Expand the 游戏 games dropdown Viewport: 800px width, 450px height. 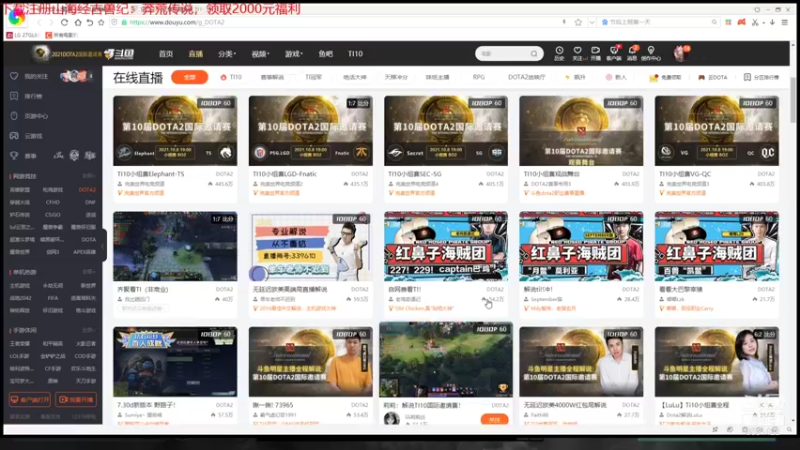pos(293,54)
